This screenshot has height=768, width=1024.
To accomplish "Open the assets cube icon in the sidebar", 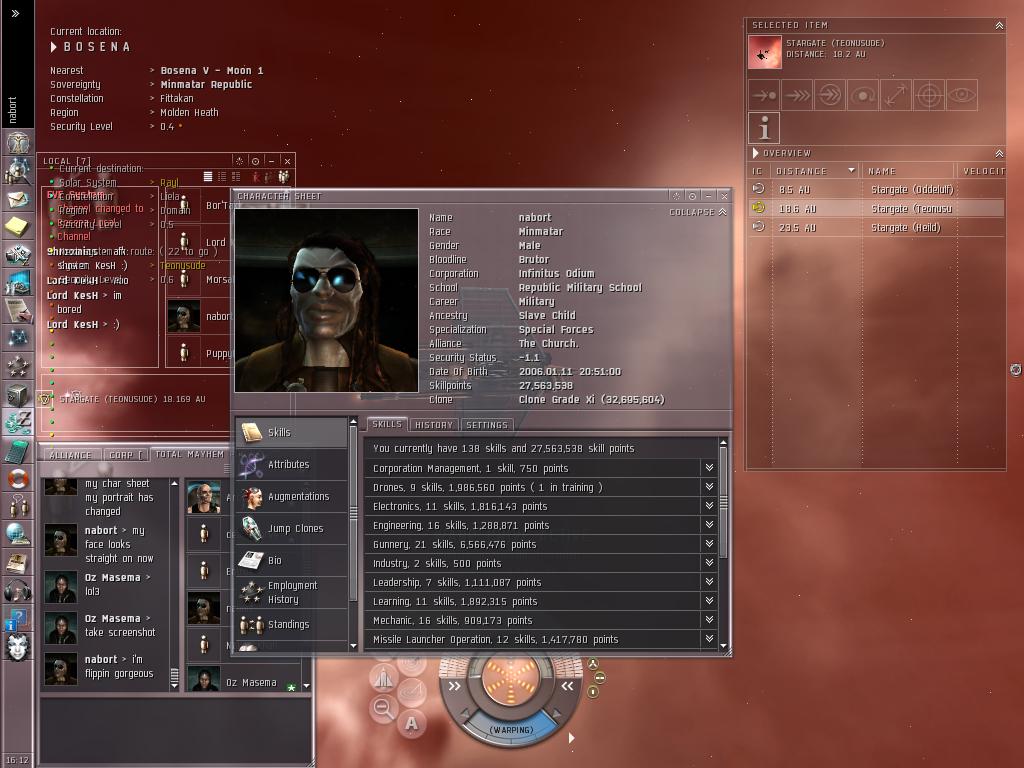I will [18, 394].
